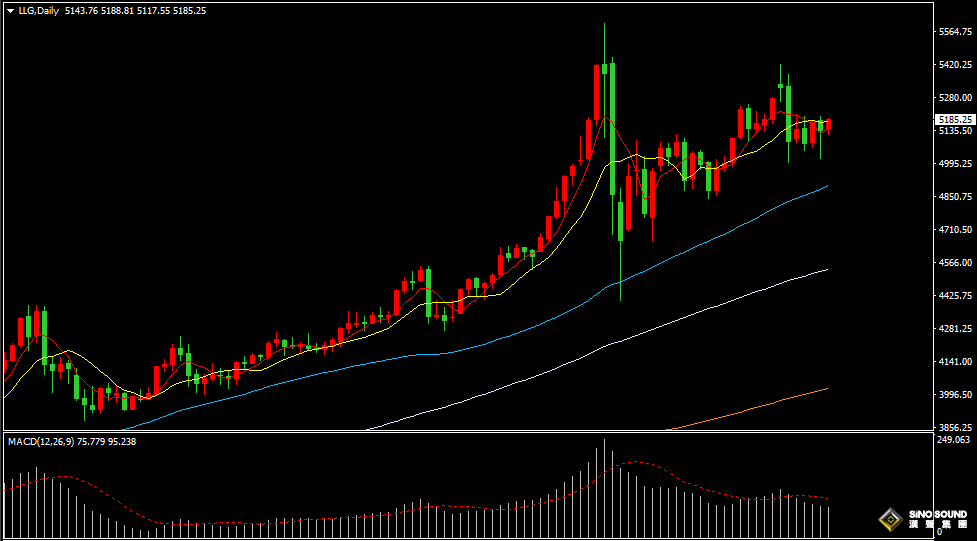Select the last red candlestick at right
The height and width of the screenshot is (541, 977).
click(x=829, y=124)
